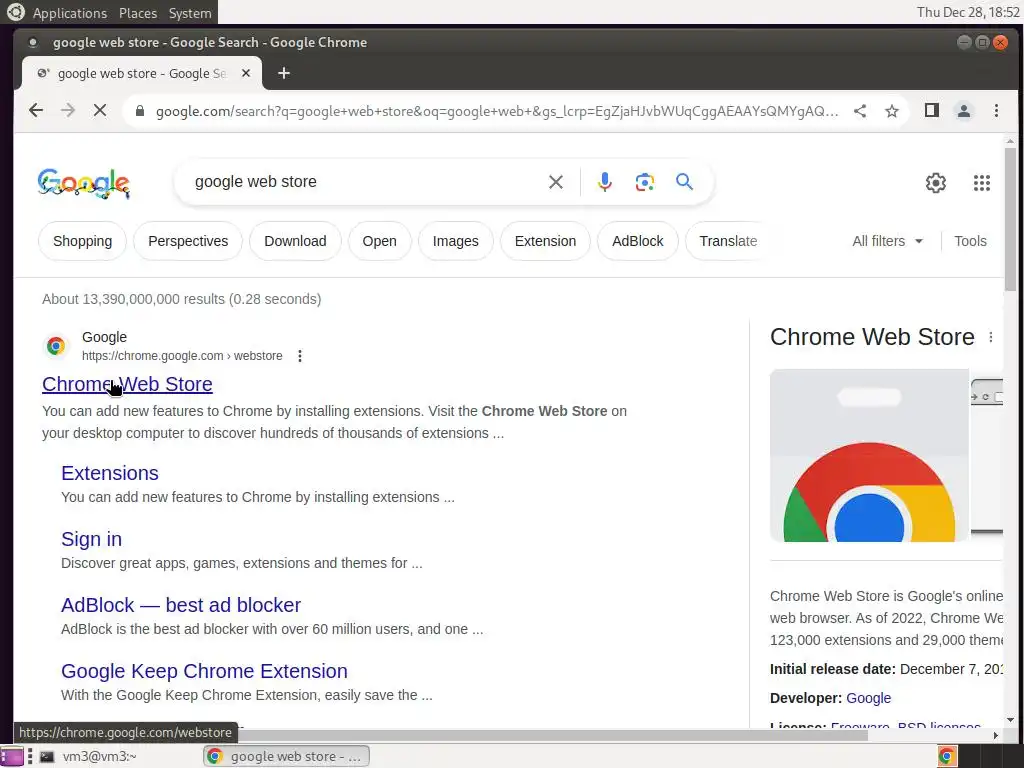
Task: Search by image with the lens icon
Action: point(645,182)
